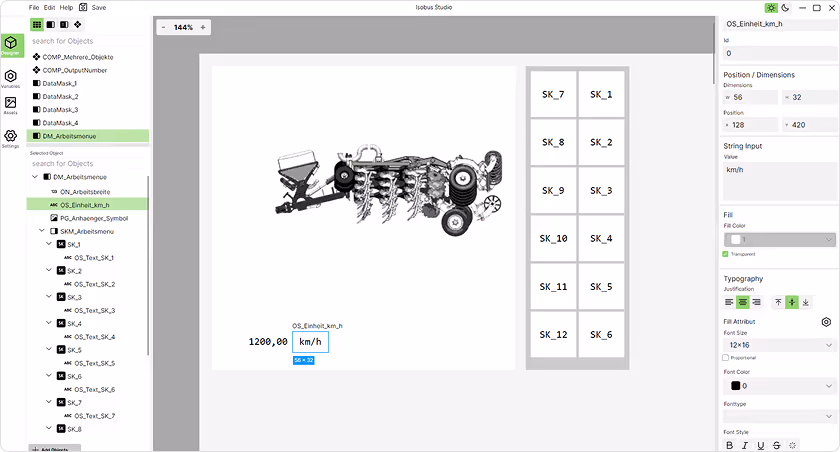Switch to light theme sun icon
Viewport: 840px width, 452px height.
771,8
